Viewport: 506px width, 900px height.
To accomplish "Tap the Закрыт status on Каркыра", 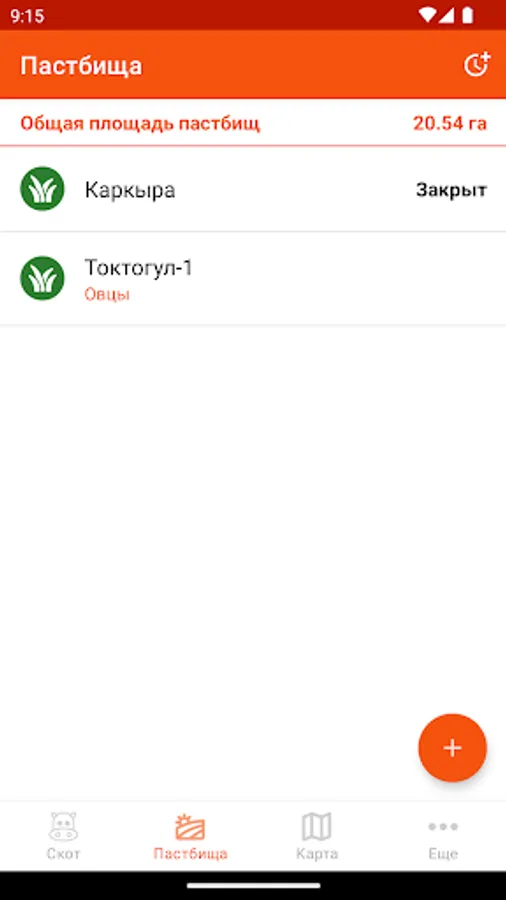I will (451, 191).
